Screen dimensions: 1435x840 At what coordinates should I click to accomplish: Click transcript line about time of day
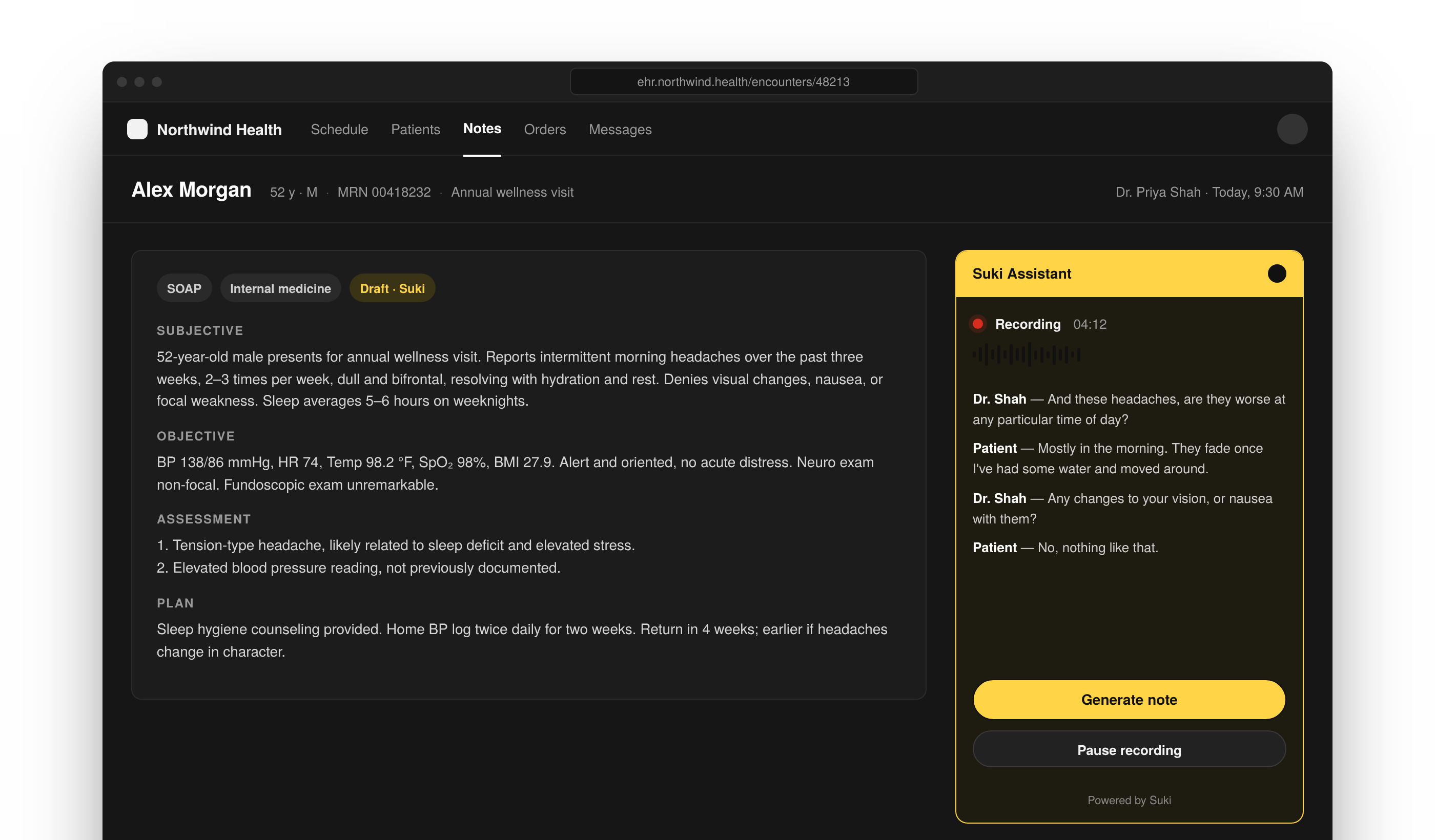(x=1129, y=409)
